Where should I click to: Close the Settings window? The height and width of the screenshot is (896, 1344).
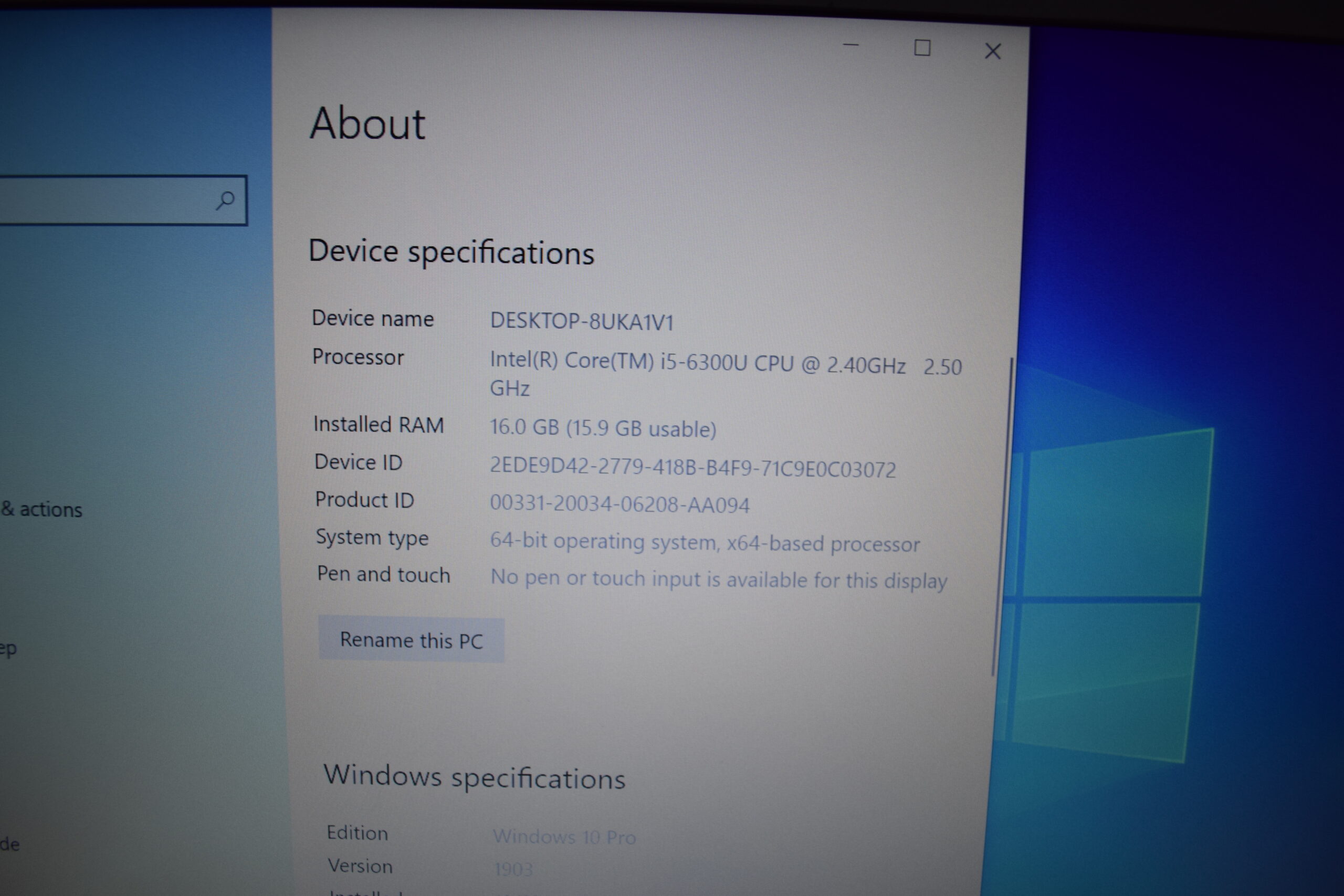pyautogui.click(x=993, y=51)
